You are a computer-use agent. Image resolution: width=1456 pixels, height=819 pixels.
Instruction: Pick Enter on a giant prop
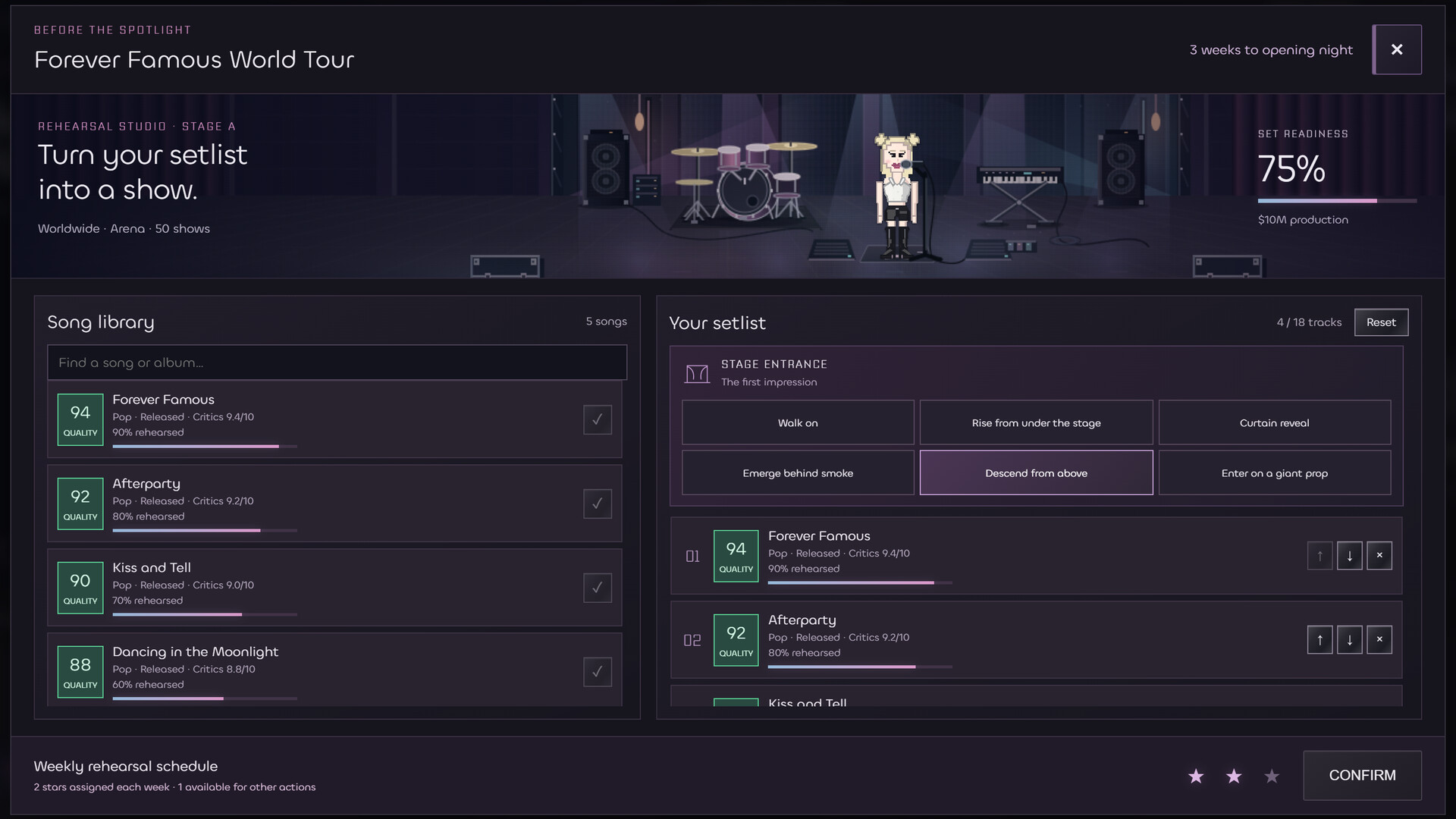coord(1275,472)
